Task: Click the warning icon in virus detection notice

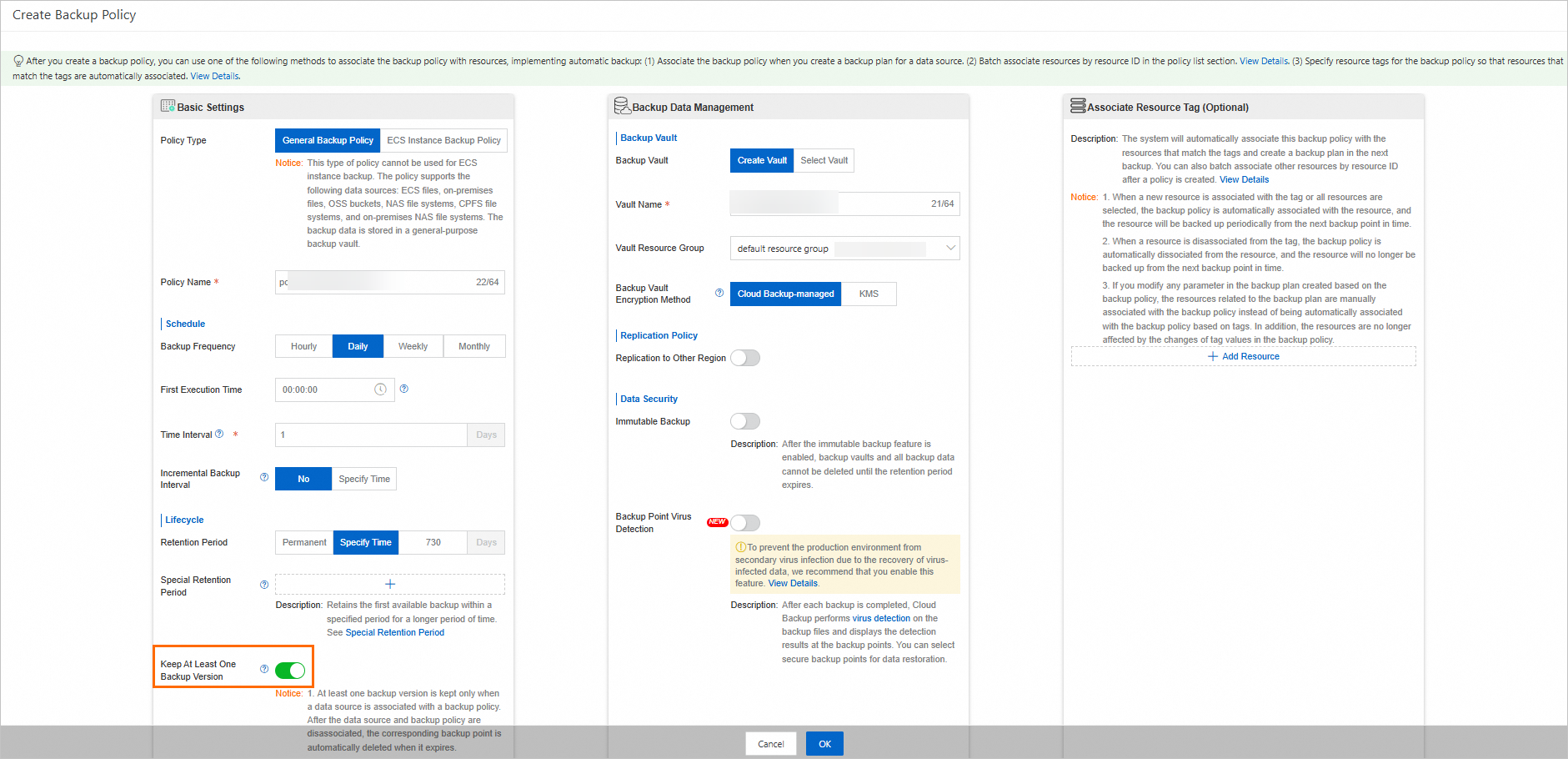Action: (x=741, y=547)
